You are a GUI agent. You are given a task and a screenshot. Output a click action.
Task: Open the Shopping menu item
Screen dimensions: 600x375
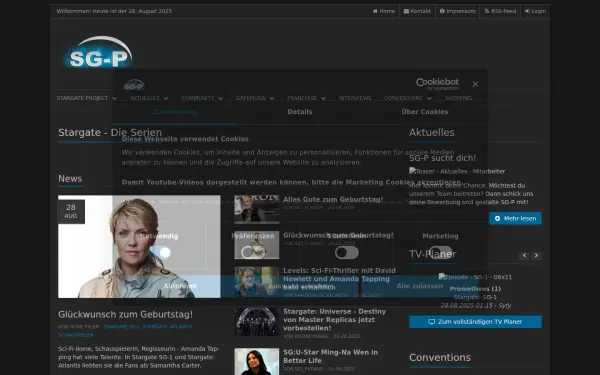coord(458,98)
